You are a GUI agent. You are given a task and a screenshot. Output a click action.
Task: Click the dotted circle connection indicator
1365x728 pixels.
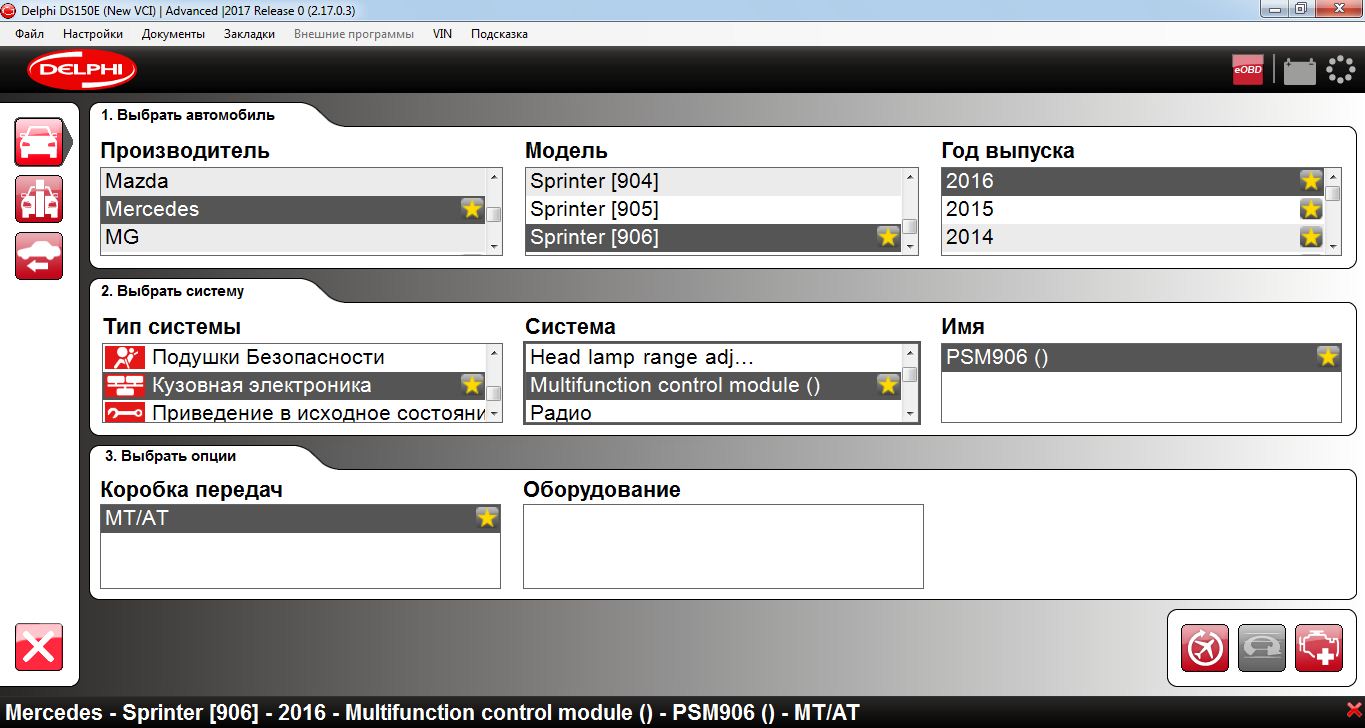pos(1340,70)
